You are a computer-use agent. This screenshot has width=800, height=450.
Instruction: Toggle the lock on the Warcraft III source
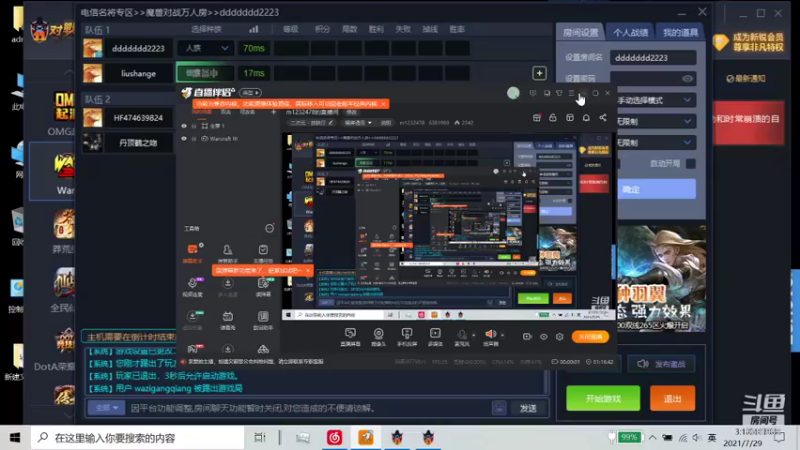(194, 139)
